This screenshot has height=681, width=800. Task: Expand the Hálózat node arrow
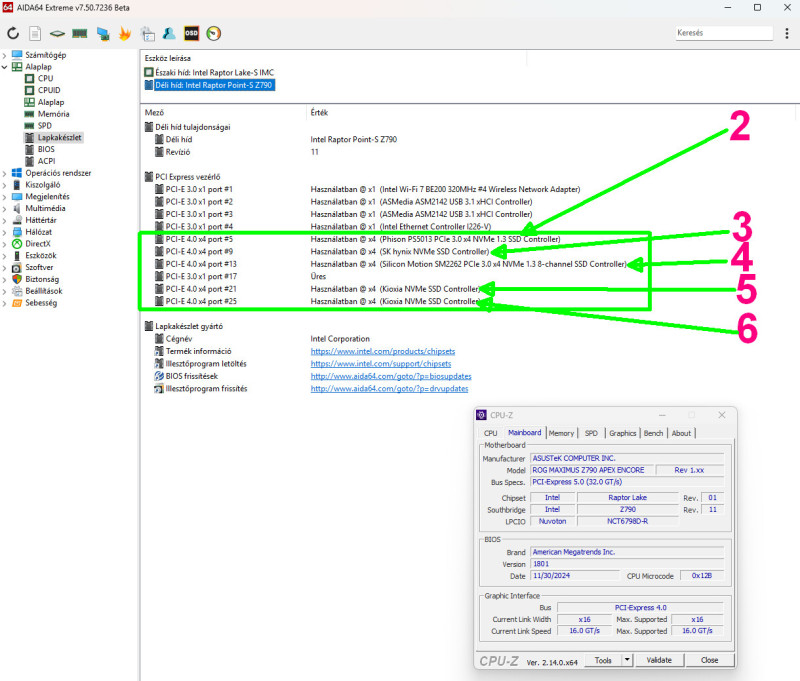pos(5,232)
